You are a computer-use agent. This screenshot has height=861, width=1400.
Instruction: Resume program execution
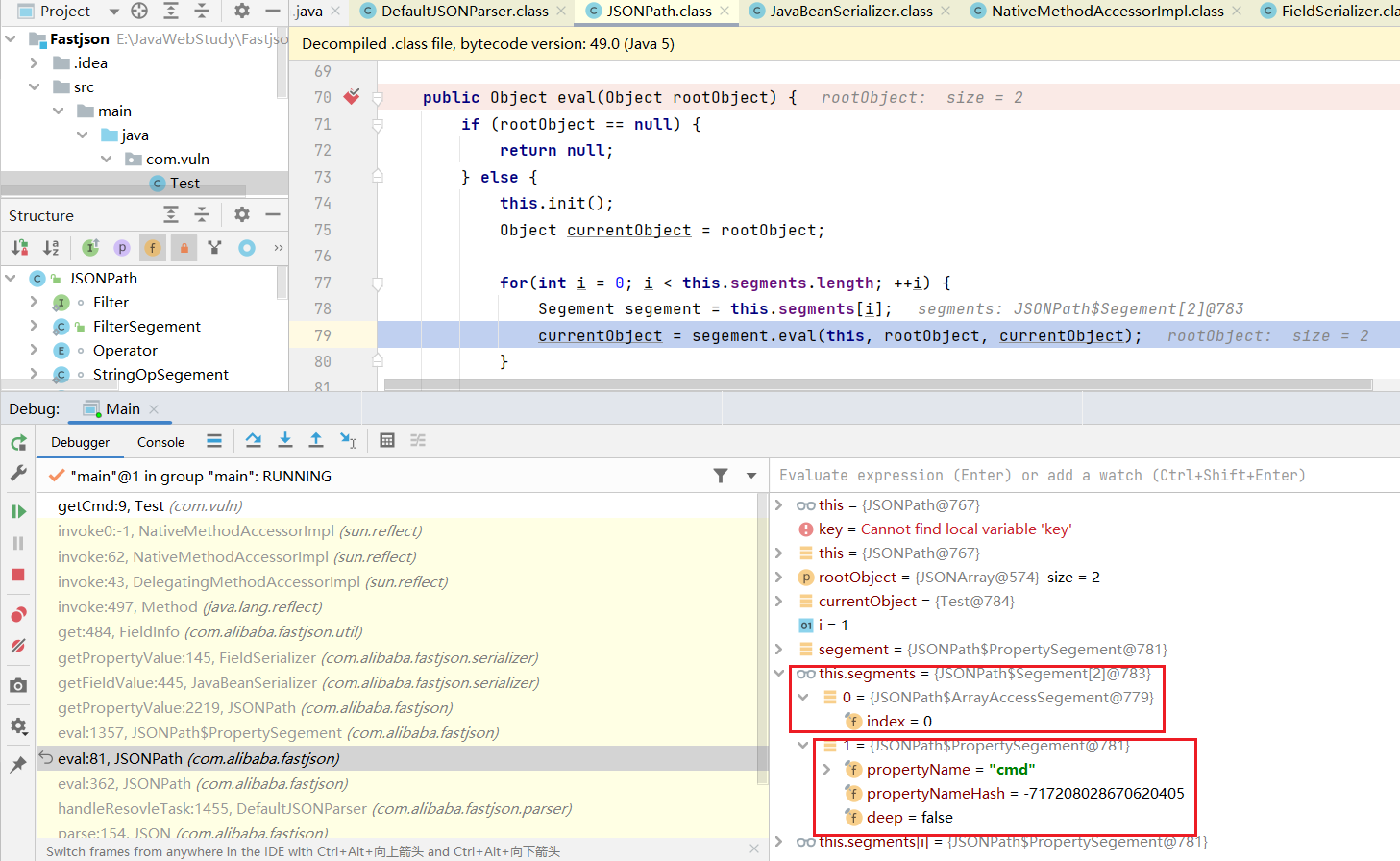pos(18,511)
